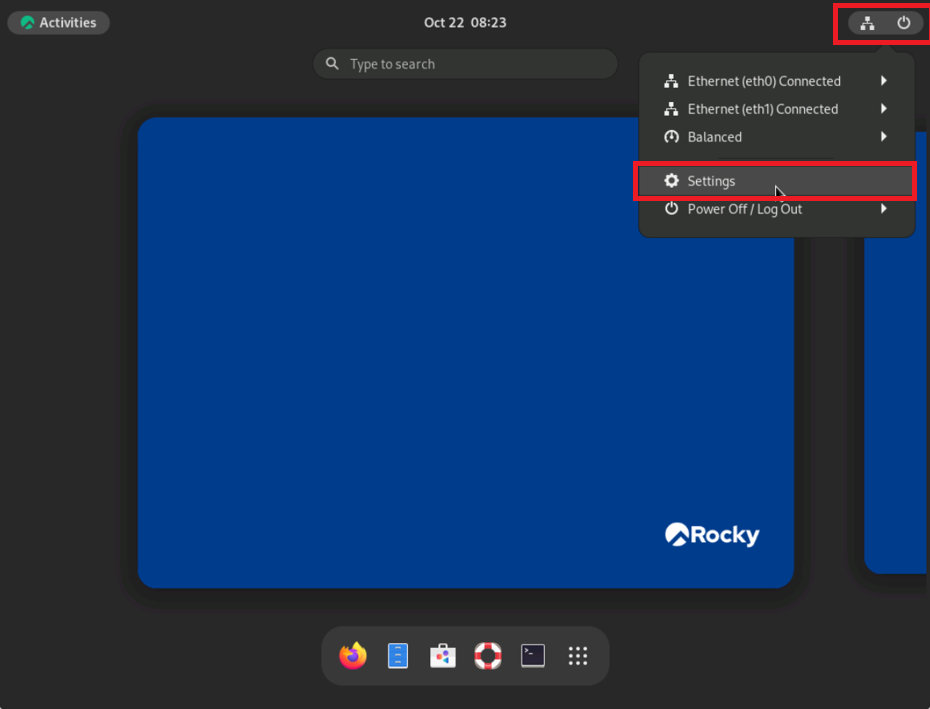The image size is (930, 709).
Task: Select Ethernet (eth0) Connected entry
Action: pyautogui.click(x=776, y=81)
